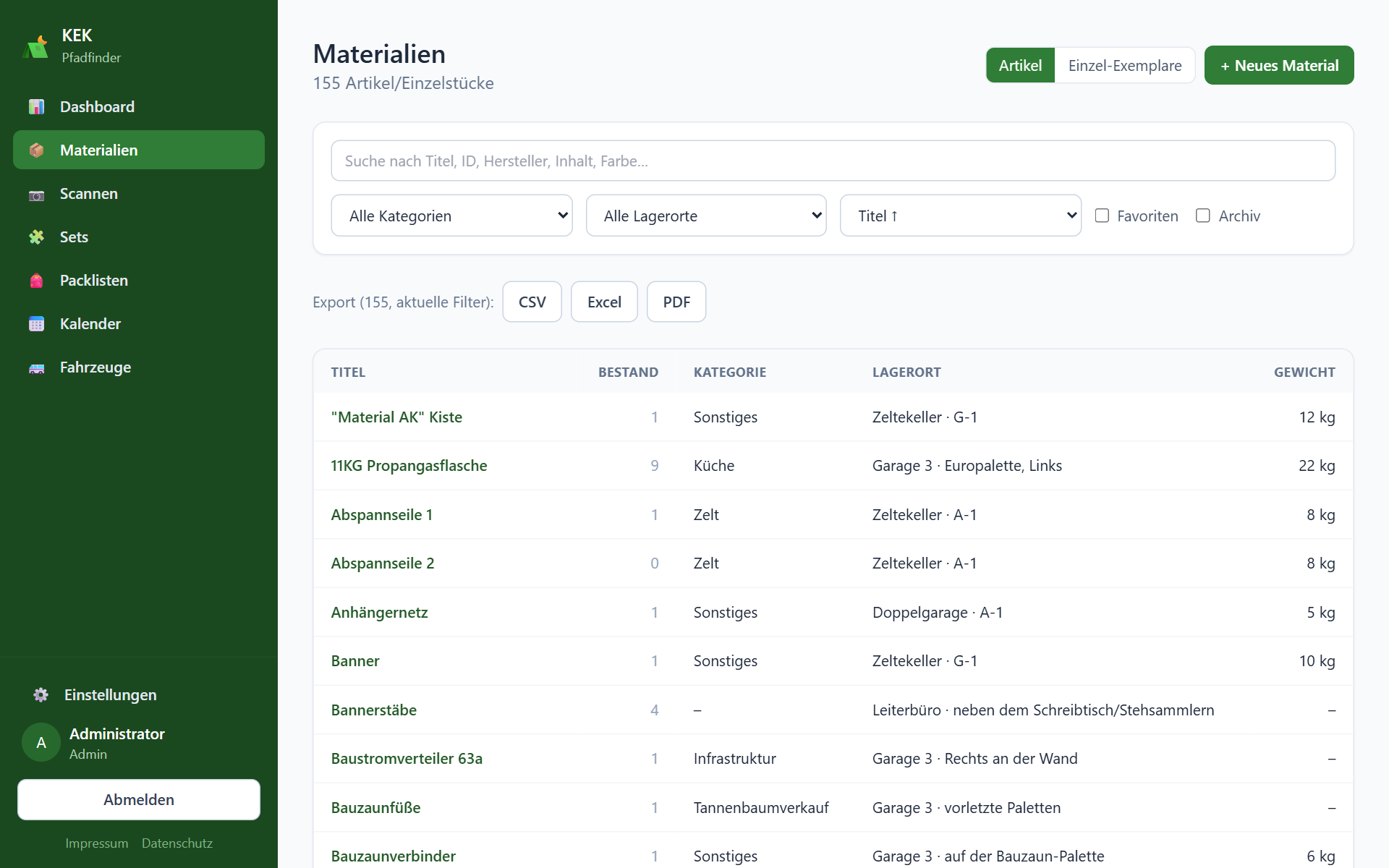Open the Bannerstäbe entry

click(374, 710)
